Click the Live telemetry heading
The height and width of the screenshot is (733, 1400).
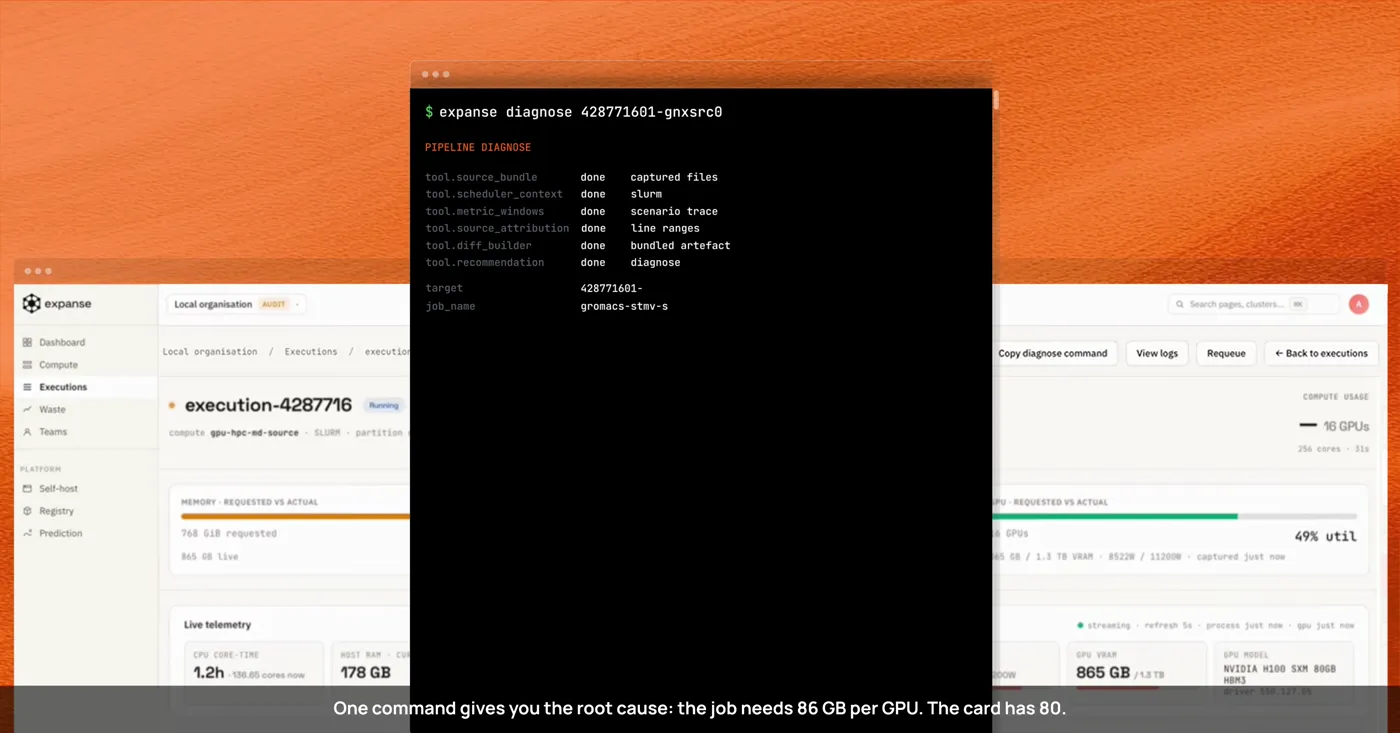(x=218, y=625)
